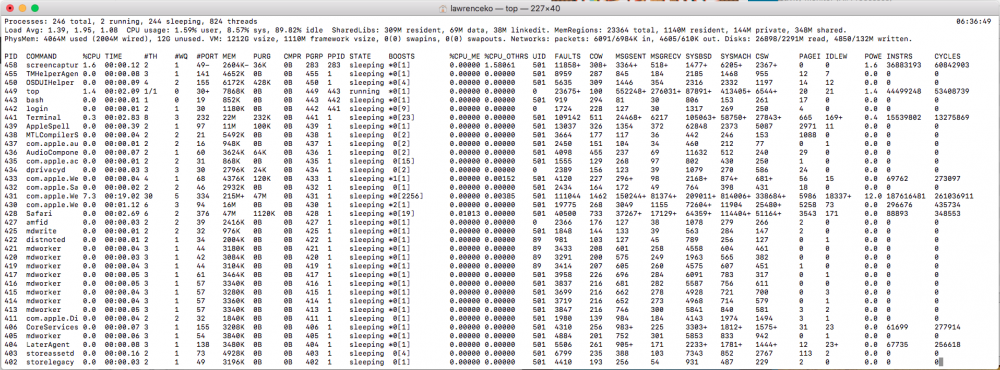Click the 'running' state of the top process
The width and height of the screenshot is (1000, 370).
pyautogui.click(x=364, y=91)
